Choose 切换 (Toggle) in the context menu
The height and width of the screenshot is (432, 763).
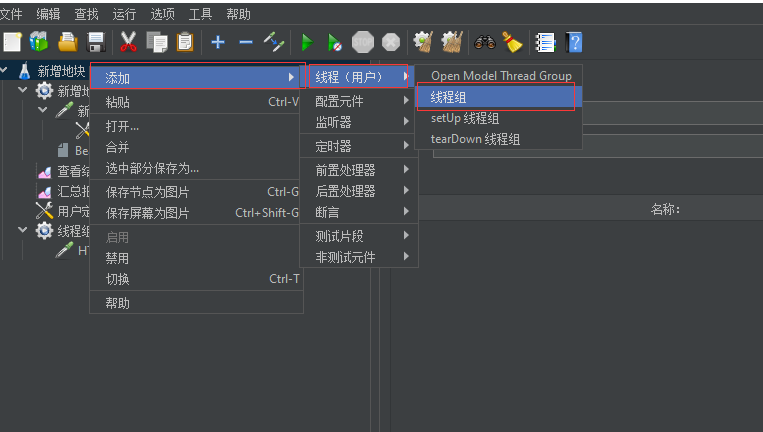pos(117,279)
